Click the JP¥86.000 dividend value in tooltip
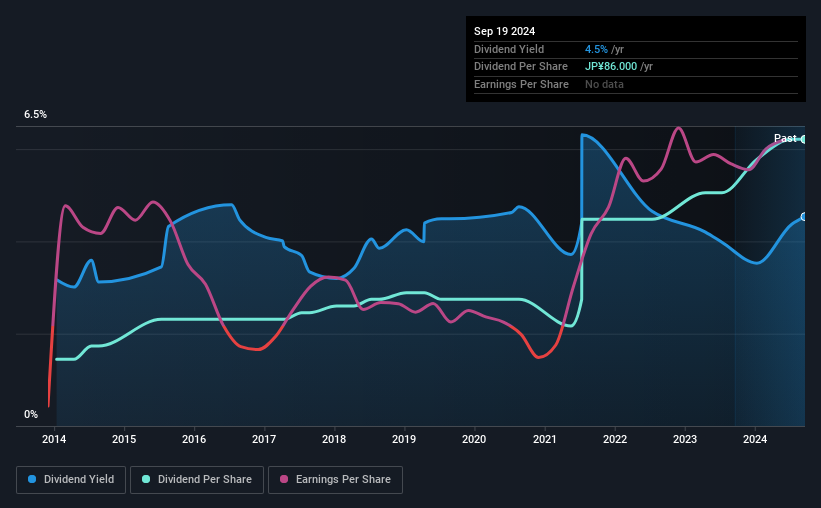This screenshot has width=821, height=508. coord(611,67)
